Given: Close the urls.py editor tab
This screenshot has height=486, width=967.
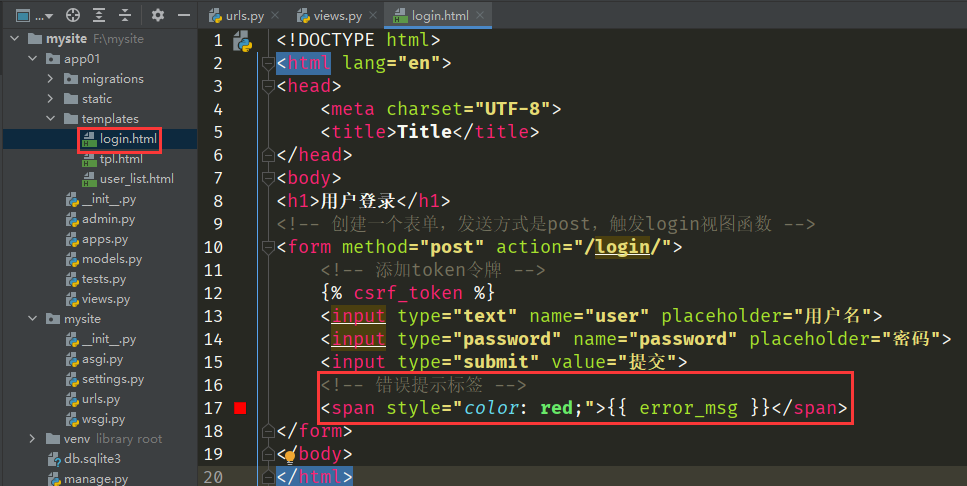Looking at the screenshot, I should 276,17.
